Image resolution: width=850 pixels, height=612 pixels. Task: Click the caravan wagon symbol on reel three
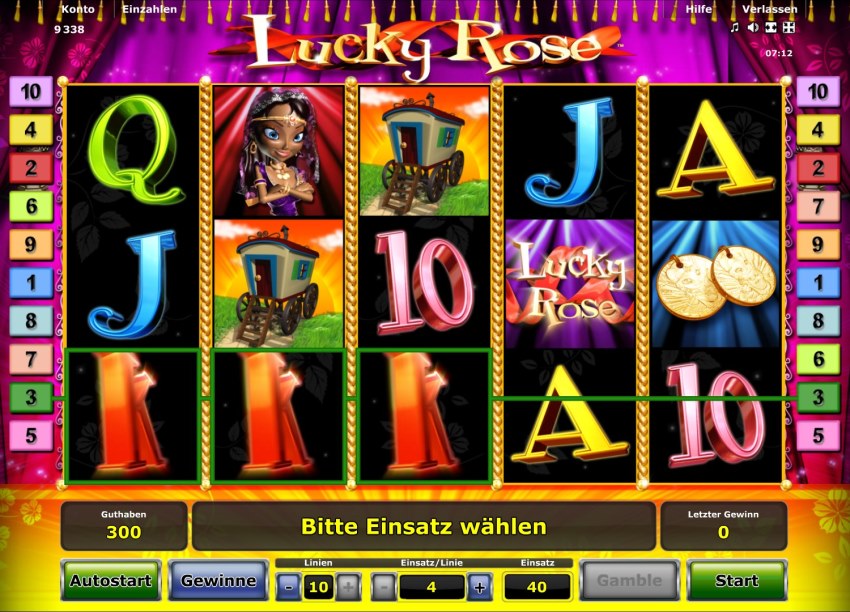coord(424,152)
